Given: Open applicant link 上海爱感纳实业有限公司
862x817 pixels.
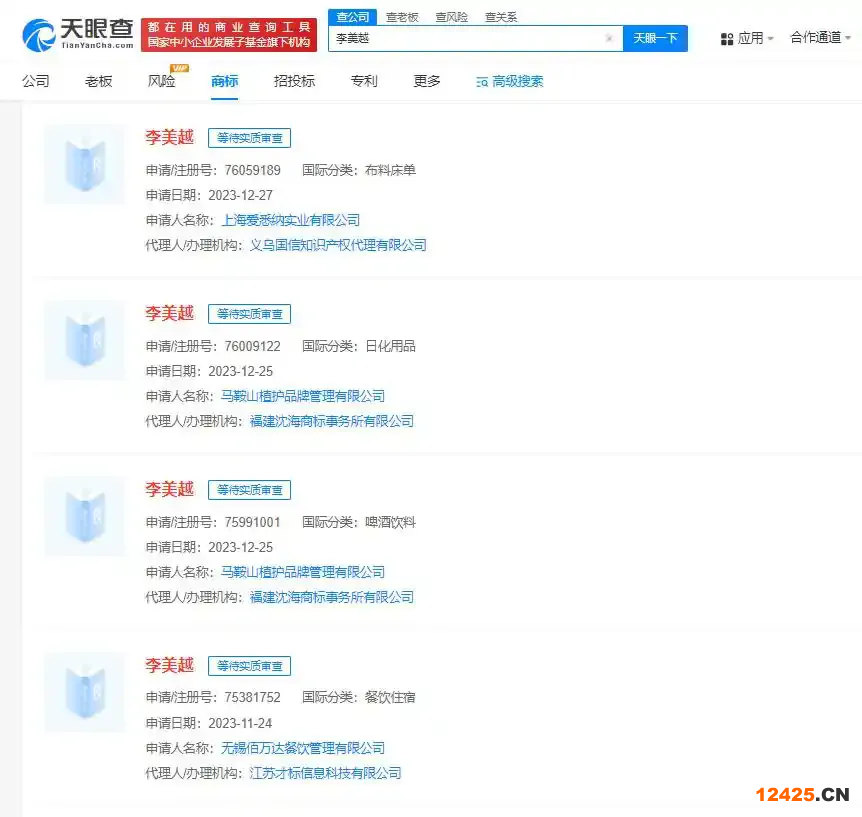Looking at the screenshot, I should (290, 220).
